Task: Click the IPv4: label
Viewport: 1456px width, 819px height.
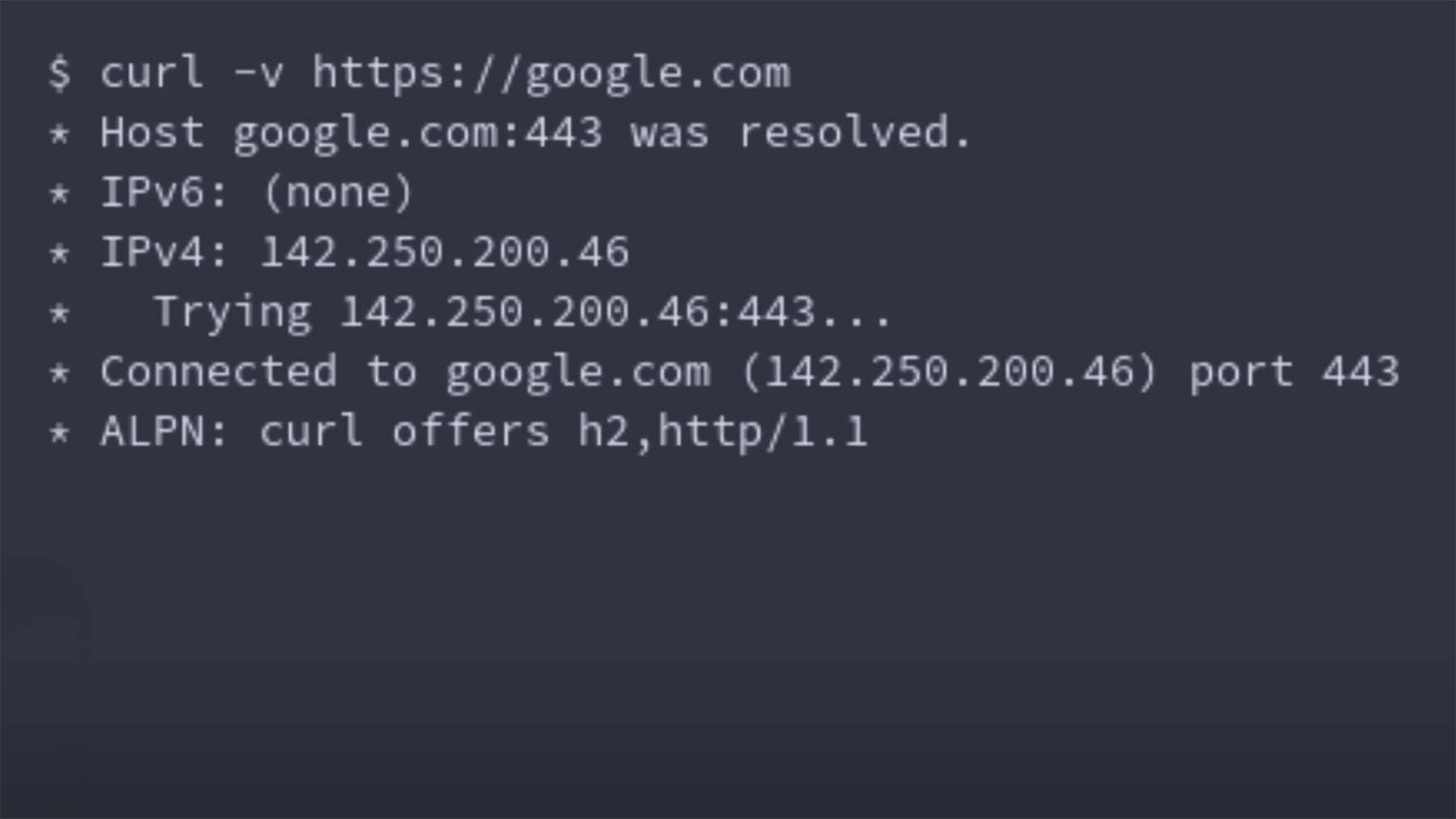Action: click(164, 252)
